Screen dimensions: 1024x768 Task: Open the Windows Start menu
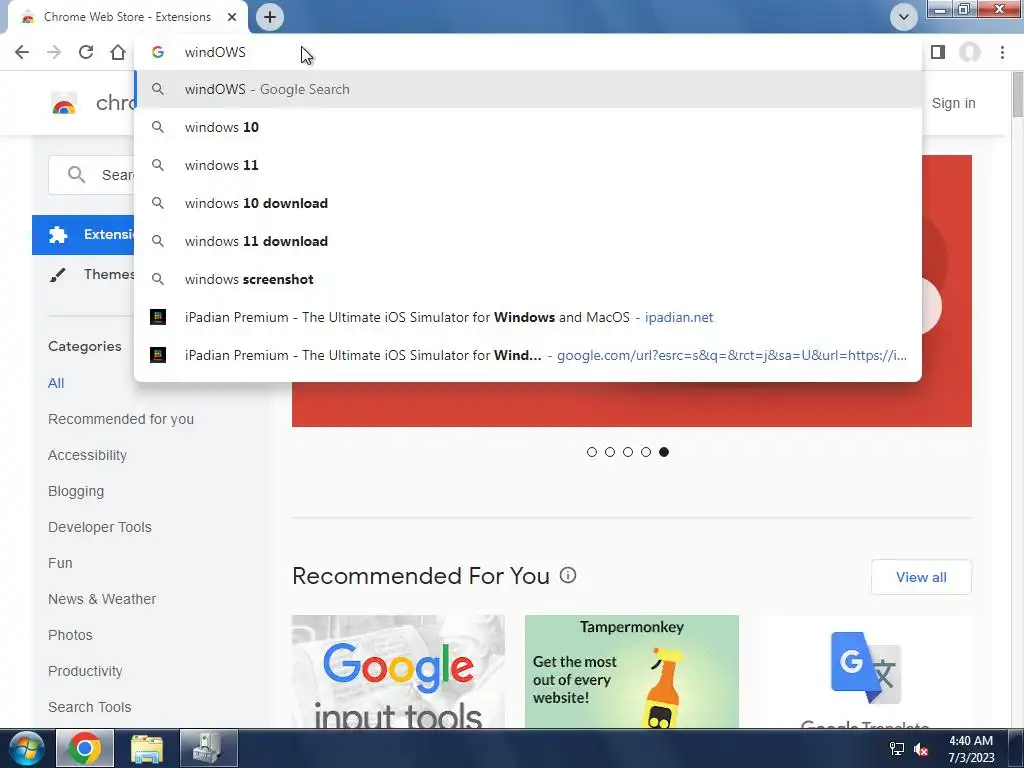[25, 748]
